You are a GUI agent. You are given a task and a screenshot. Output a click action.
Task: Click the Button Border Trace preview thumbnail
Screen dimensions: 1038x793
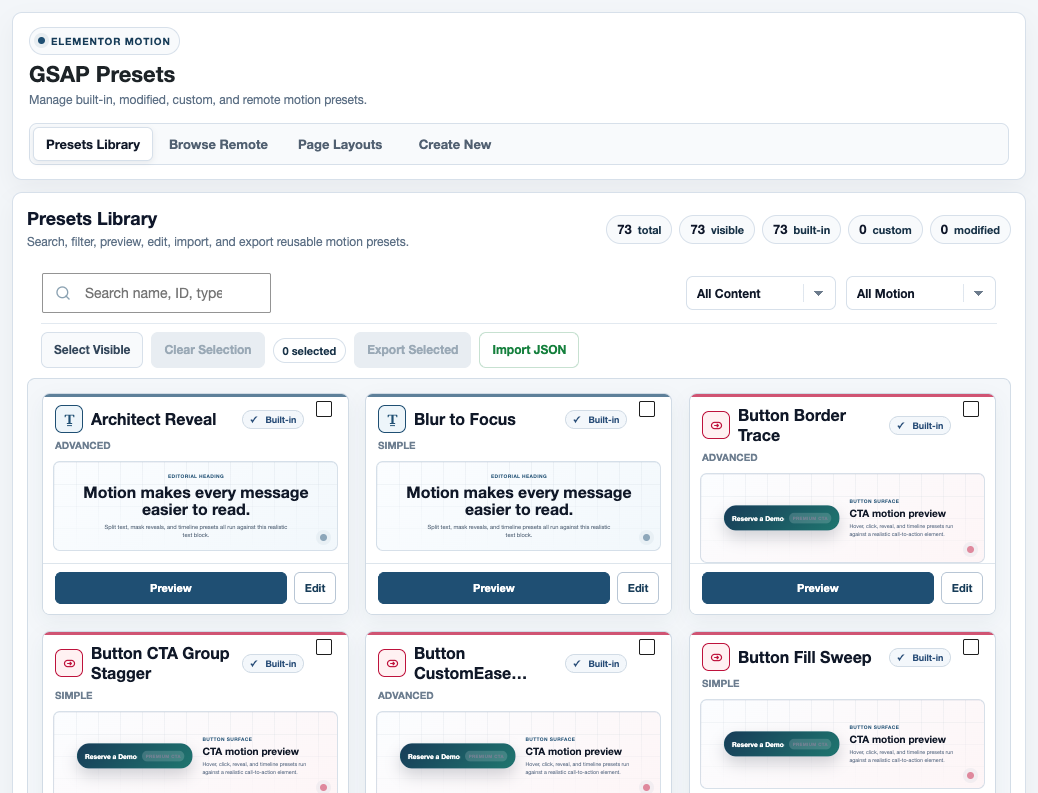click(842, 518)
